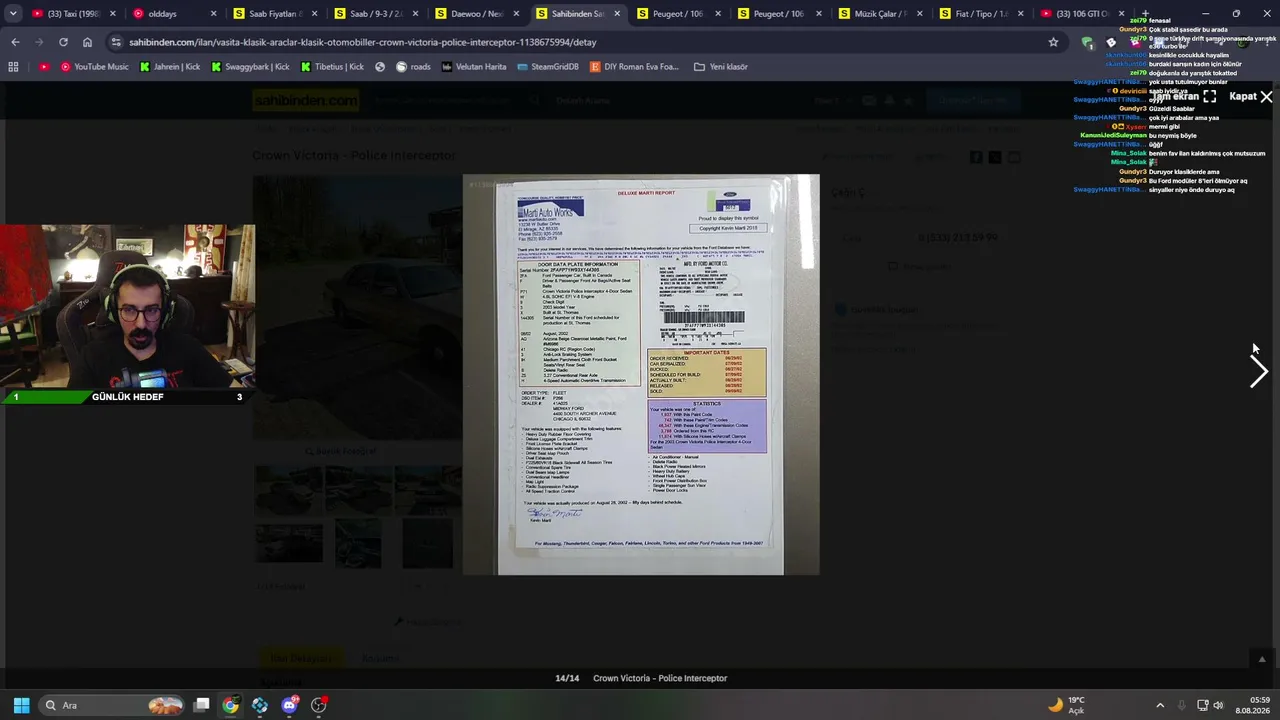The width and height of the screenshot is (1280, 720).
Task: Focus the sahibinden.com address bar
Action: 580,42
